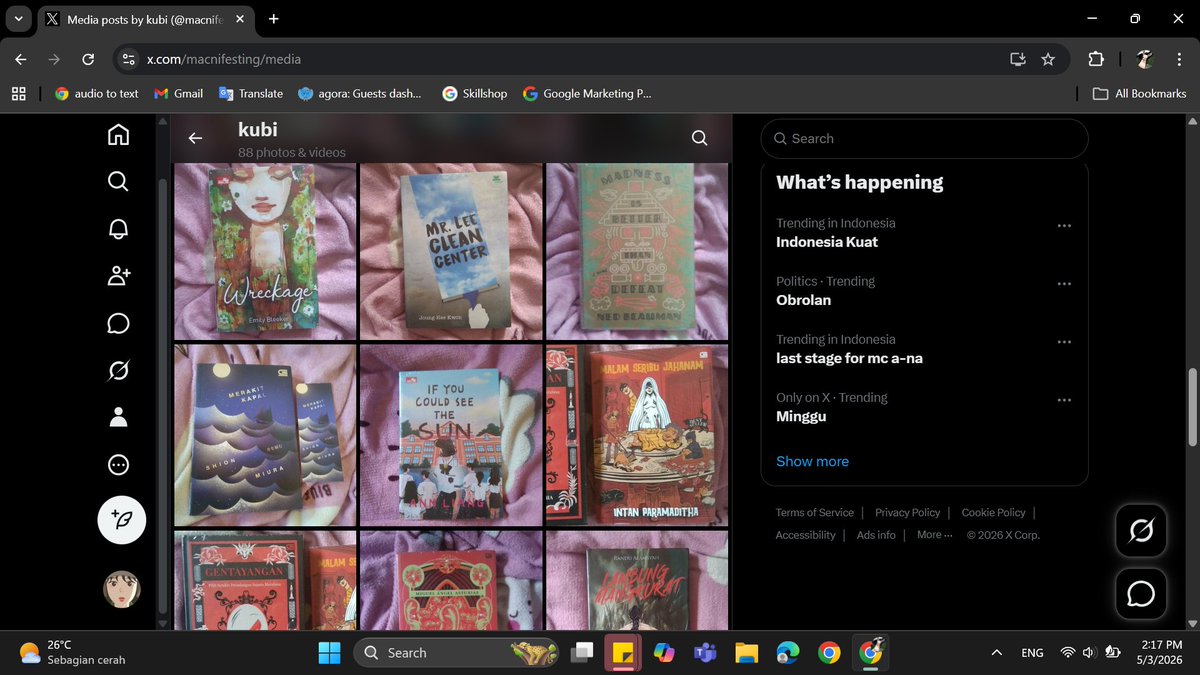Open the Terms of Service link
The height and width of the screenshot is (675, 1200).
tap(815, 512)
